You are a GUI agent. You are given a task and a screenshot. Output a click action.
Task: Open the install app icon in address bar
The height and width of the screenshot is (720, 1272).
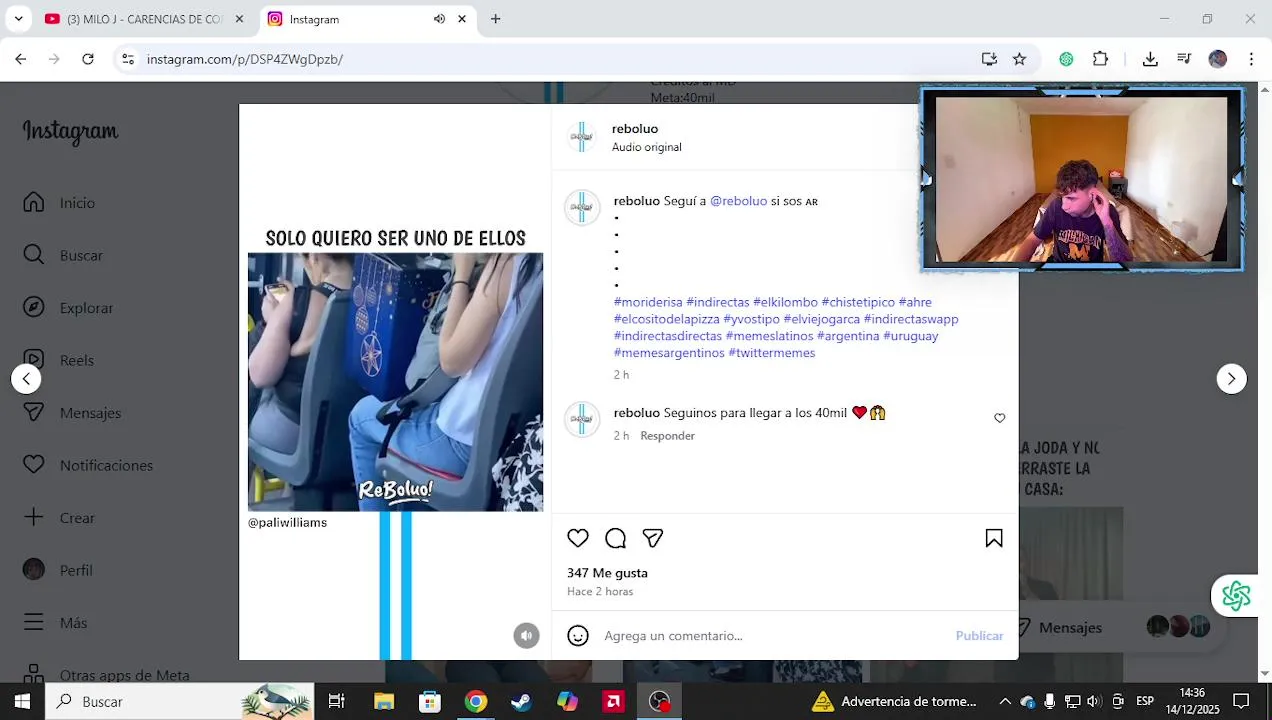pyautogui.click(x=989, y=59)
